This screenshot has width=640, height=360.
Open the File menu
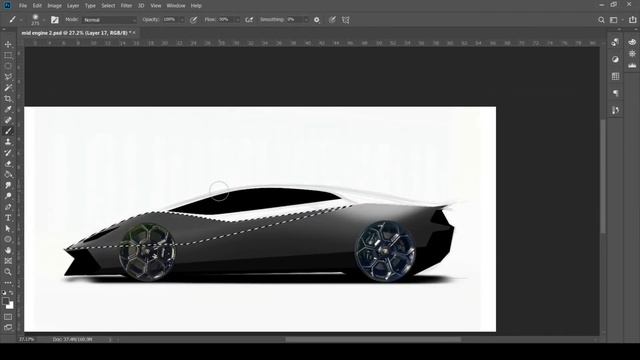(x=23, y=6)
